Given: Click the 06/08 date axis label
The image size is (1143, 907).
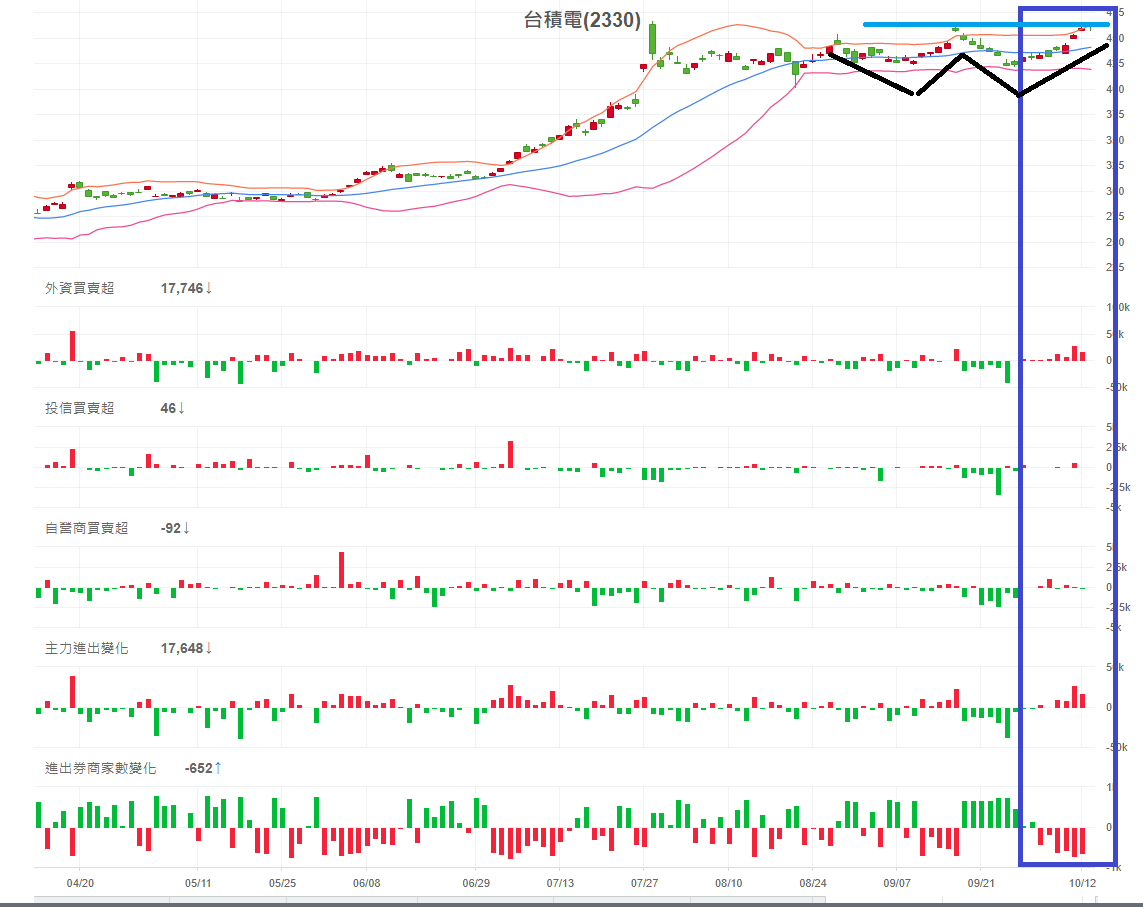Looking at the screenshot, I should coord(367,883).
